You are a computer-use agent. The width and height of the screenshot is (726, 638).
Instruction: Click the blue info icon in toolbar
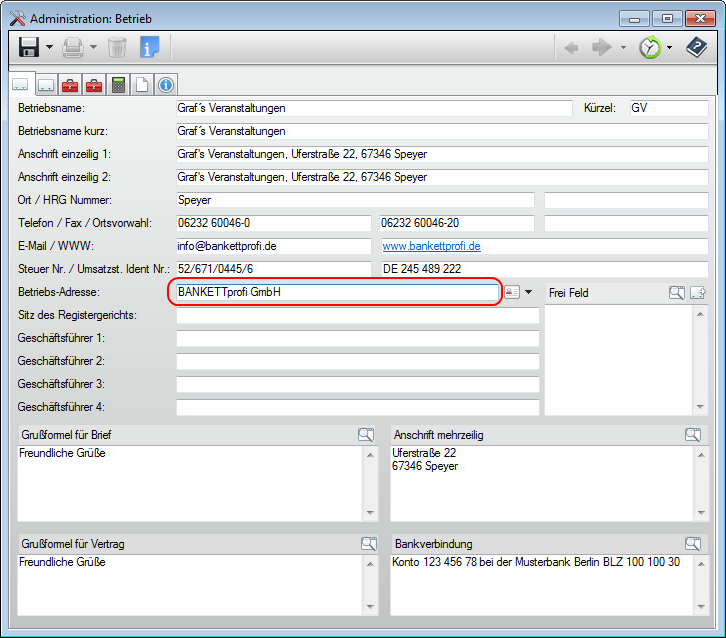pyautogui.click(x=149, y=47)
